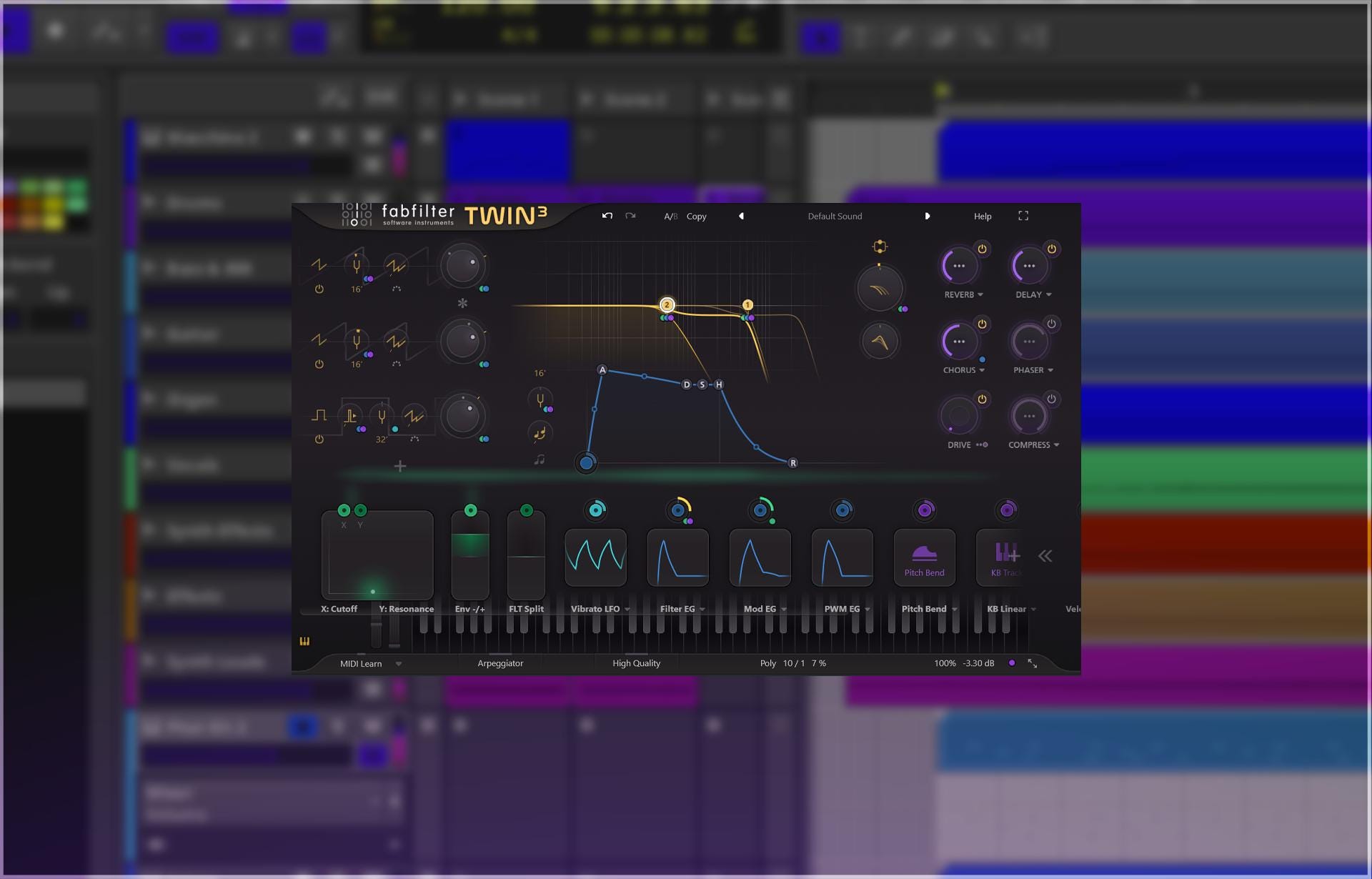Click the noise asterisk icon
The height and width of the screenshot is (879, 1372).
(462, 303)
